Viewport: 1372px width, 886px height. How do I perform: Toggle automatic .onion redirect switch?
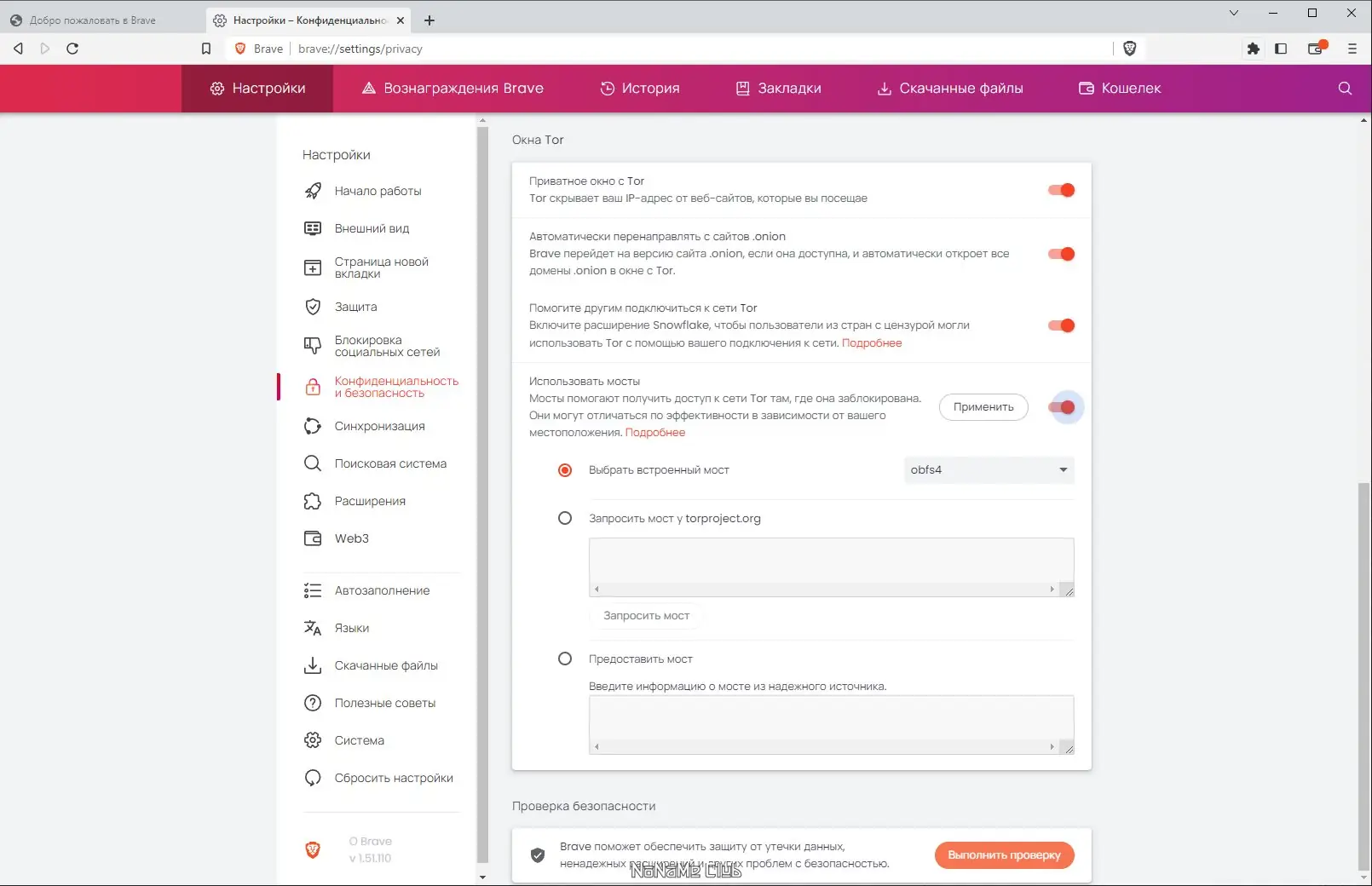click(x=1062, y=254)
